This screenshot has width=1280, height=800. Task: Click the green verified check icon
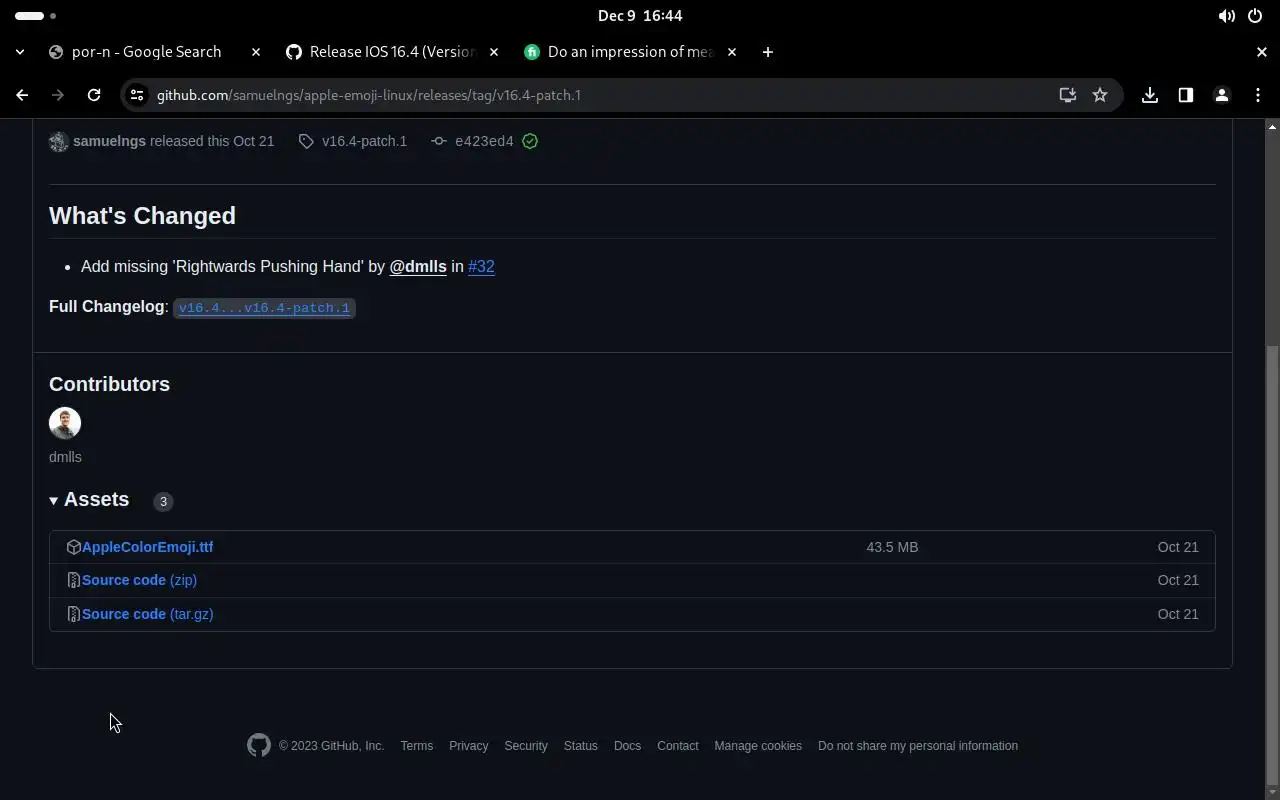tap(530, 141)
